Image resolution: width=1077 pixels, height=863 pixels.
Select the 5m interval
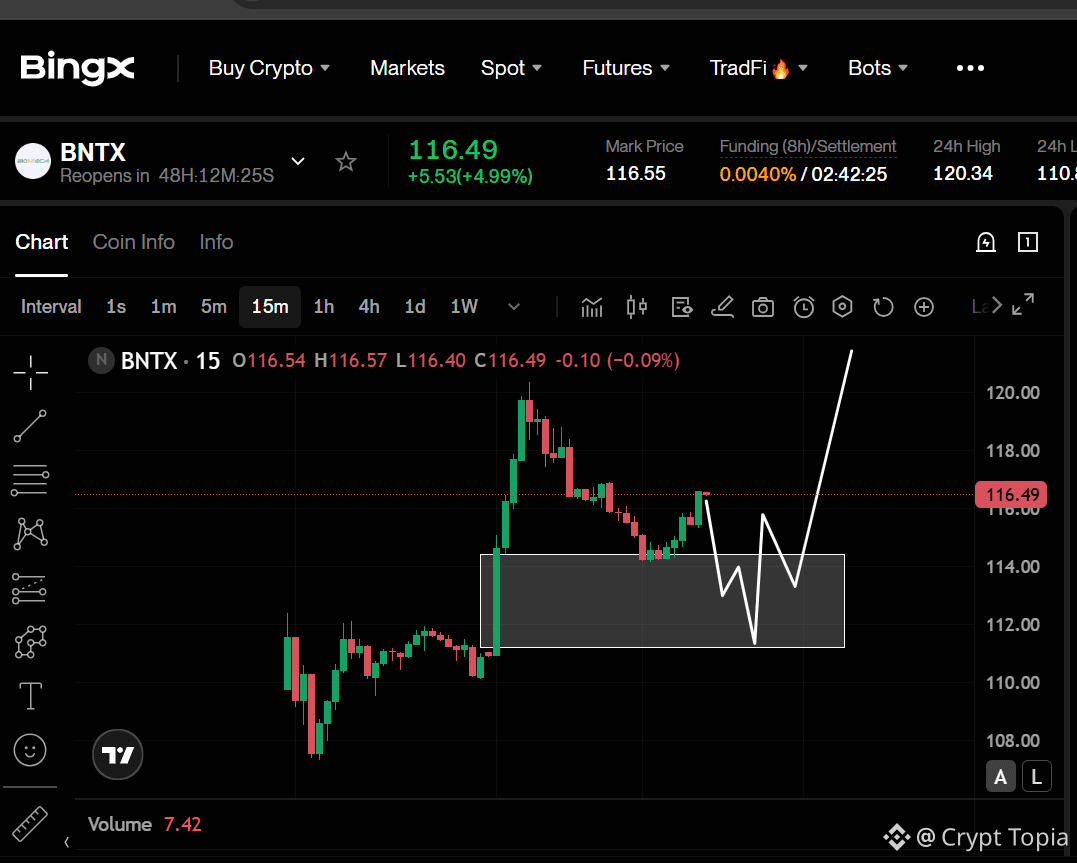point(214,306)
